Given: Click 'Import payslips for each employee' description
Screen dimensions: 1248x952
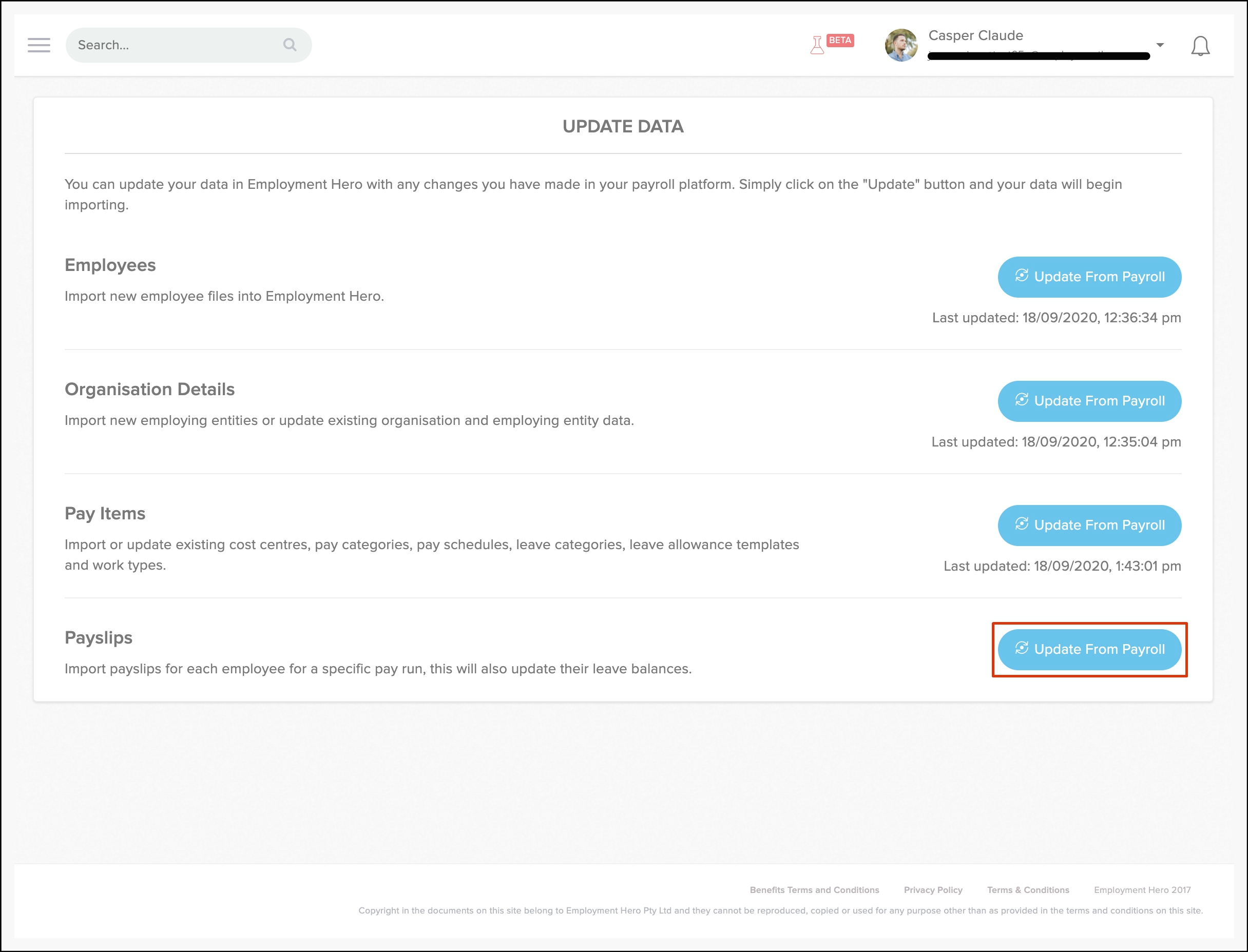Looking at the screenshot, I should 378,669.
